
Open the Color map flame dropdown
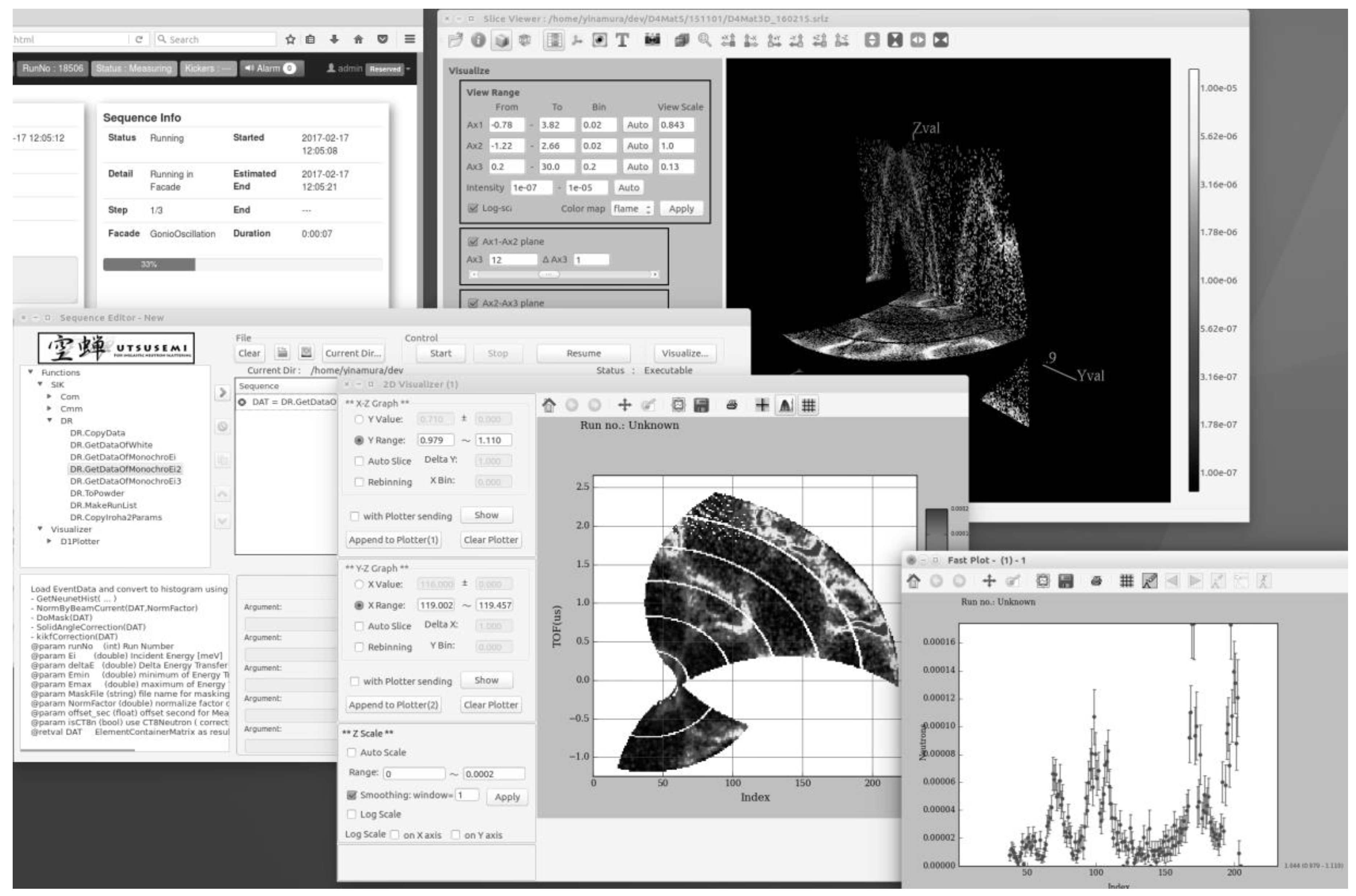coord(632,209)
